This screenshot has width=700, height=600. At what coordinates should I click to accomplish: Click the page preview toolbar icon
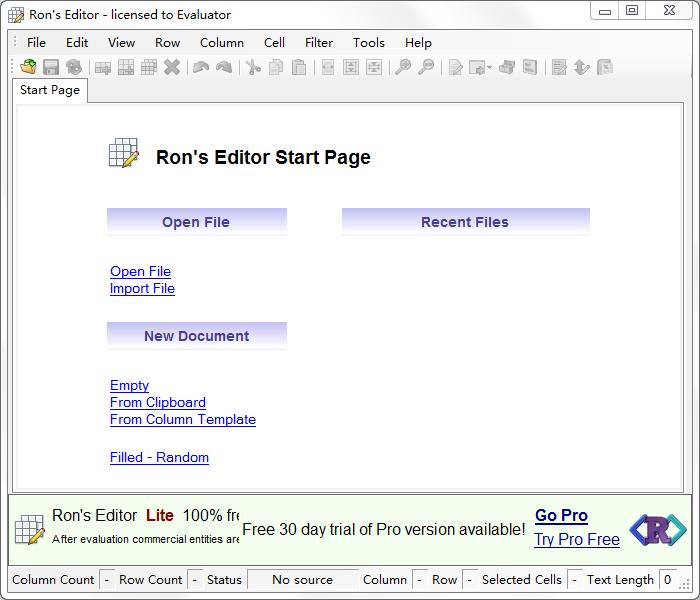coord(529,67)
